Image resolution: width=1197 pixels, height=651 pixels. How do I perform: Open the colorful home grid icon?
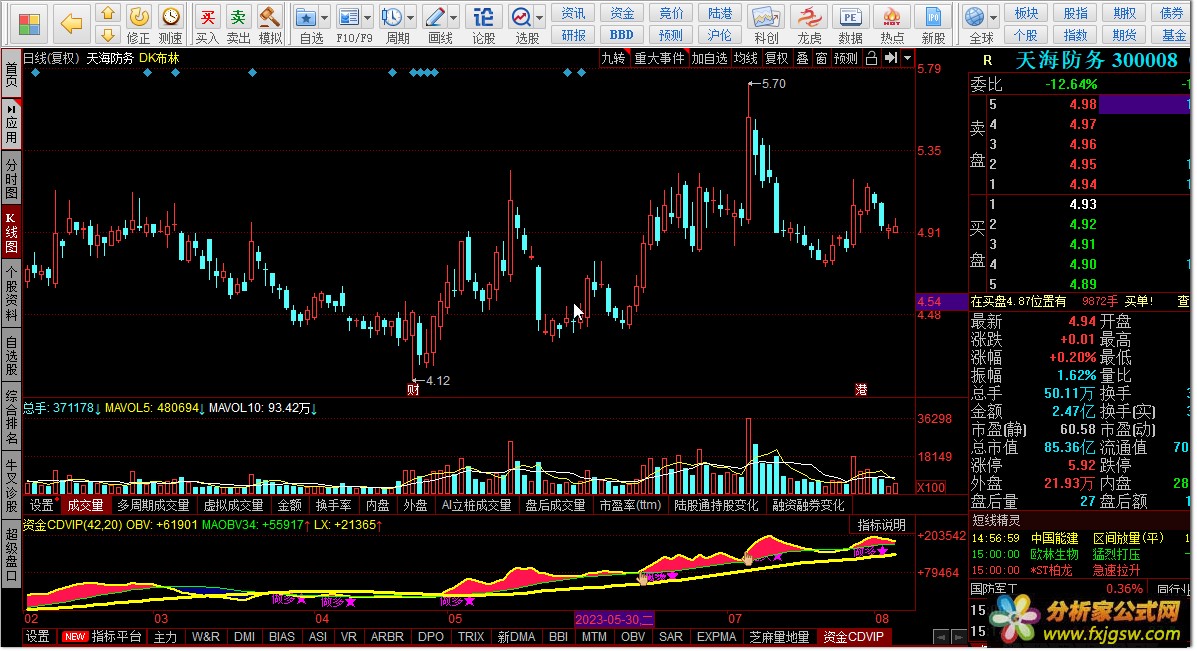click(29, 24)
